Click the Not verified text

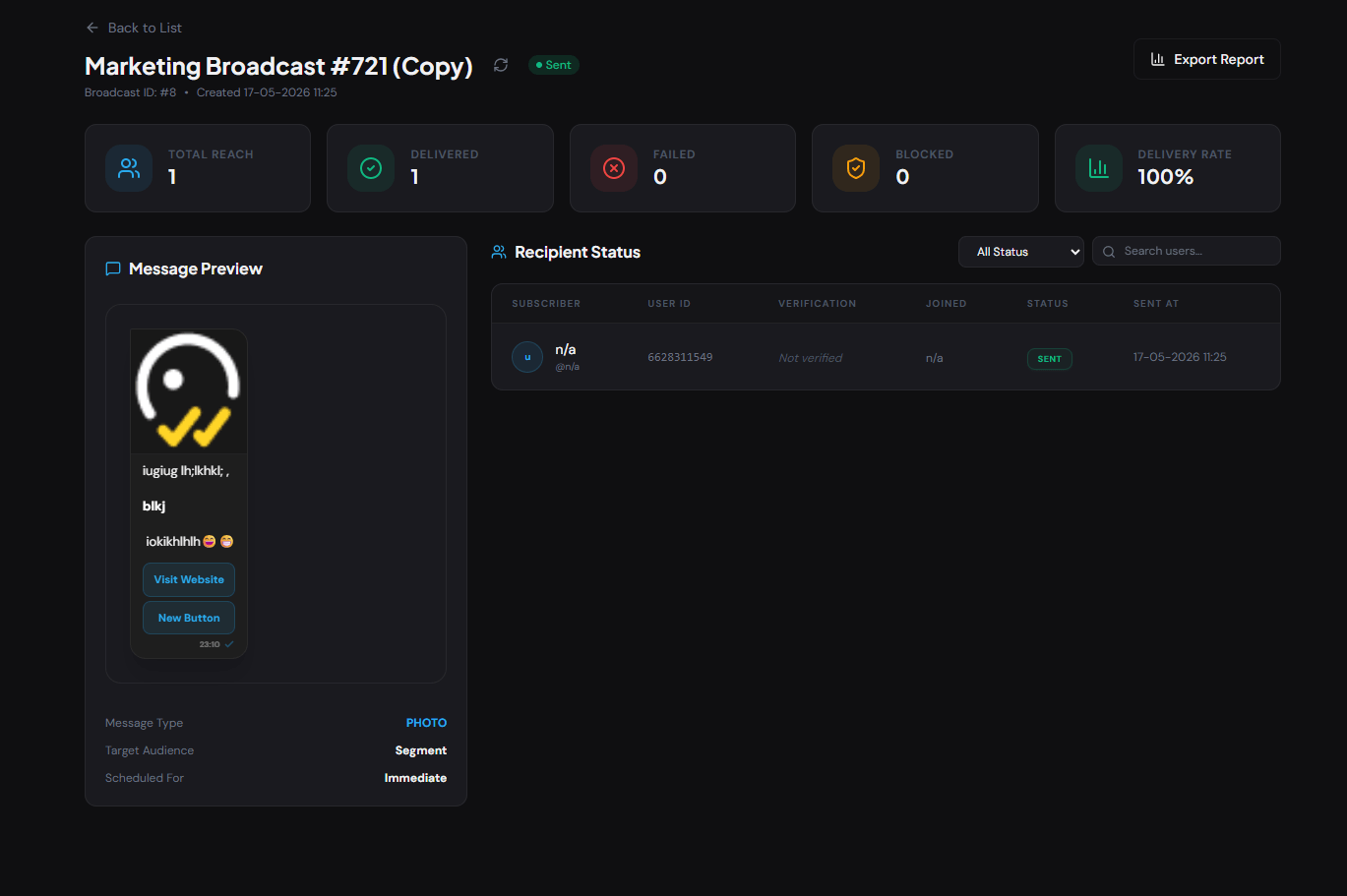click(810, 358)
